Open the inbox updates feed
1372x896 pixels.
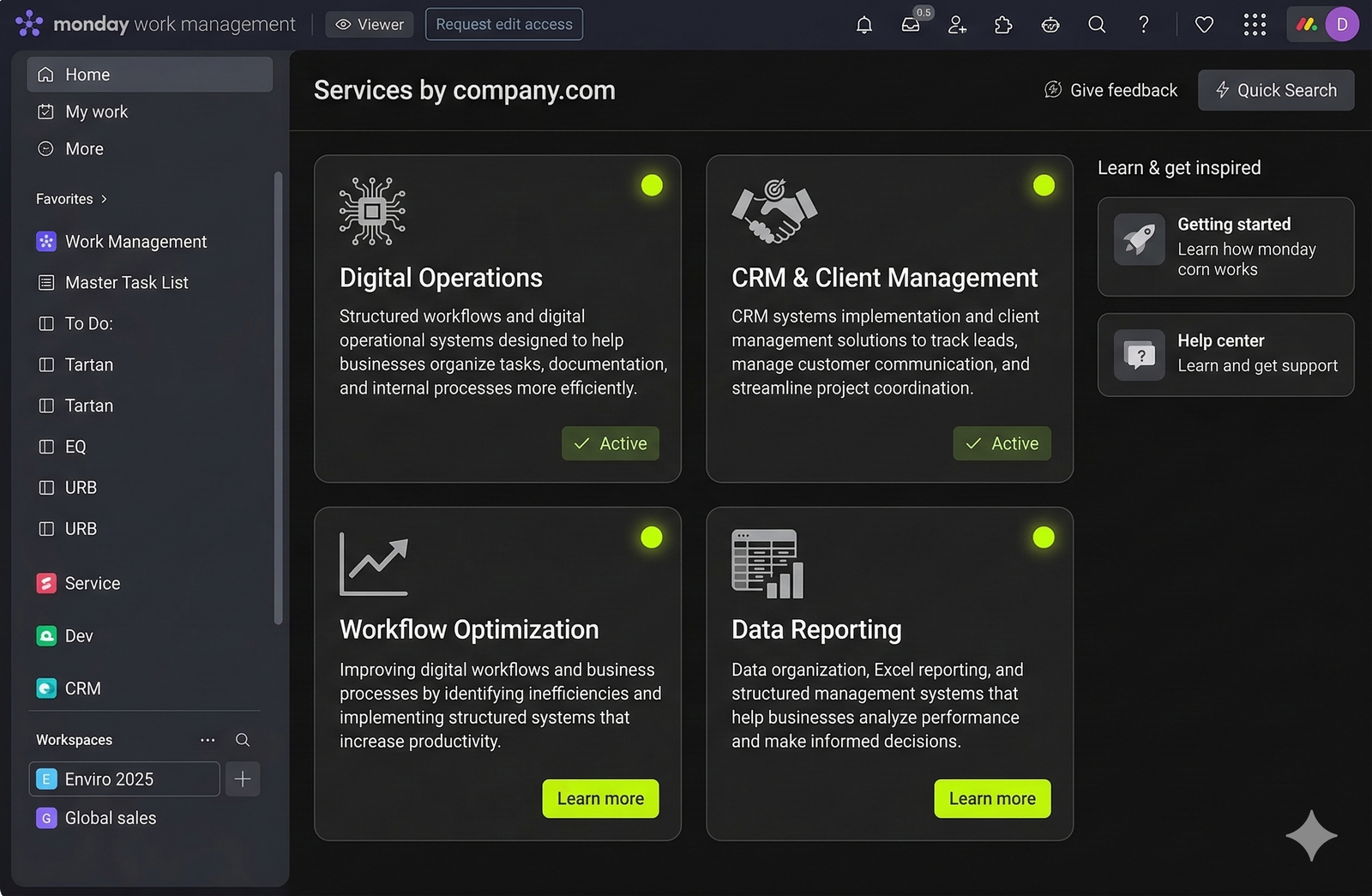[911, 26]
